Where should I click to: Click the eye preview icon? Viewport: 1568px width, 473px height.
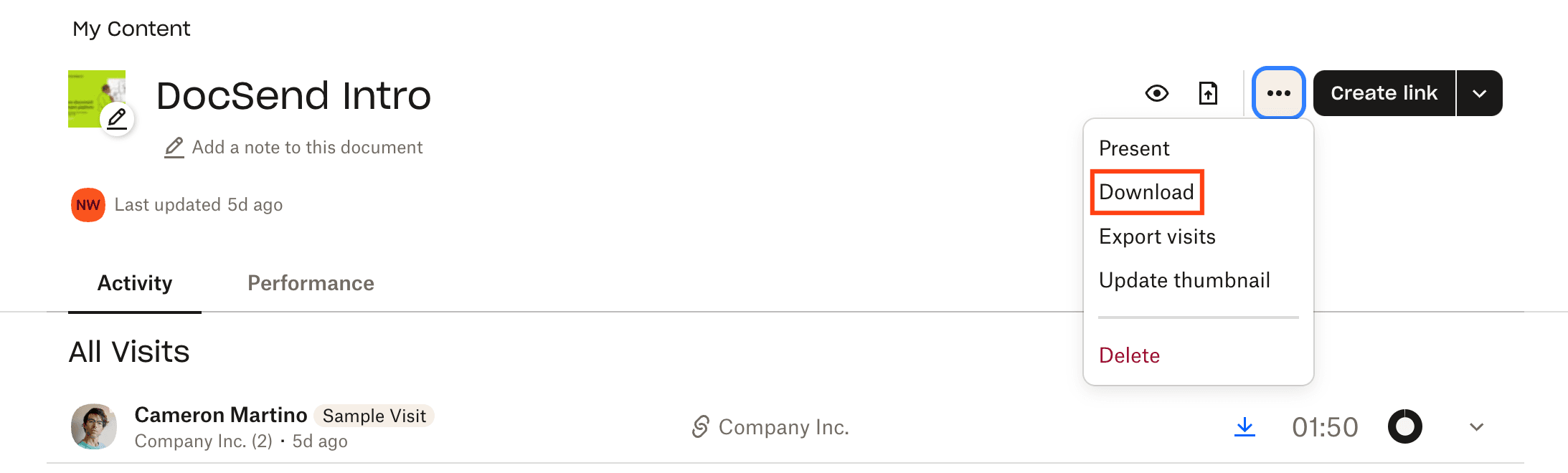(x=1156, y=93)
